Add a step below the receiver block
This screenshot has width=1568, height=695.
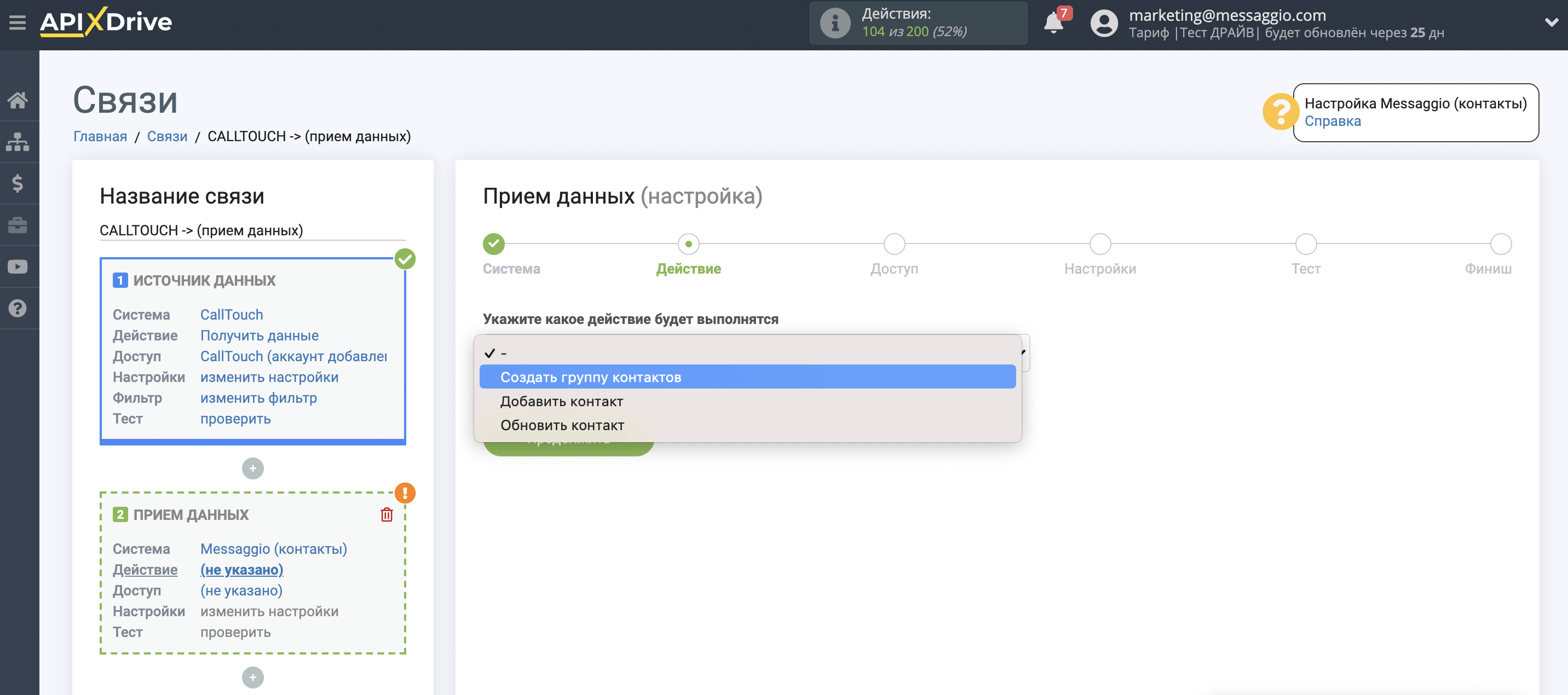coord(252,677)
